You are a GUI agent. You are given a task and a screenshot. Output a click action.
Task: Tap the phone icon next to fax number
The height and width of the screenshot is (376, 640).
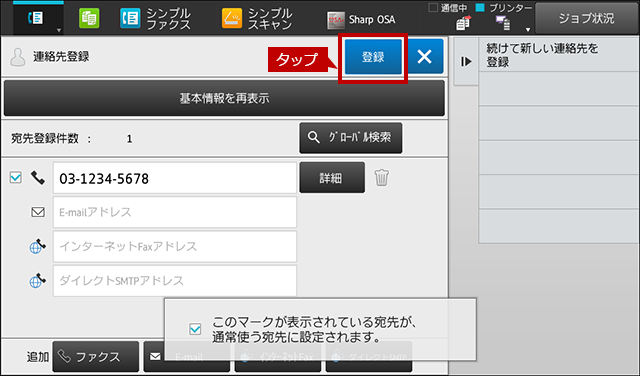[x=38, y=178]
